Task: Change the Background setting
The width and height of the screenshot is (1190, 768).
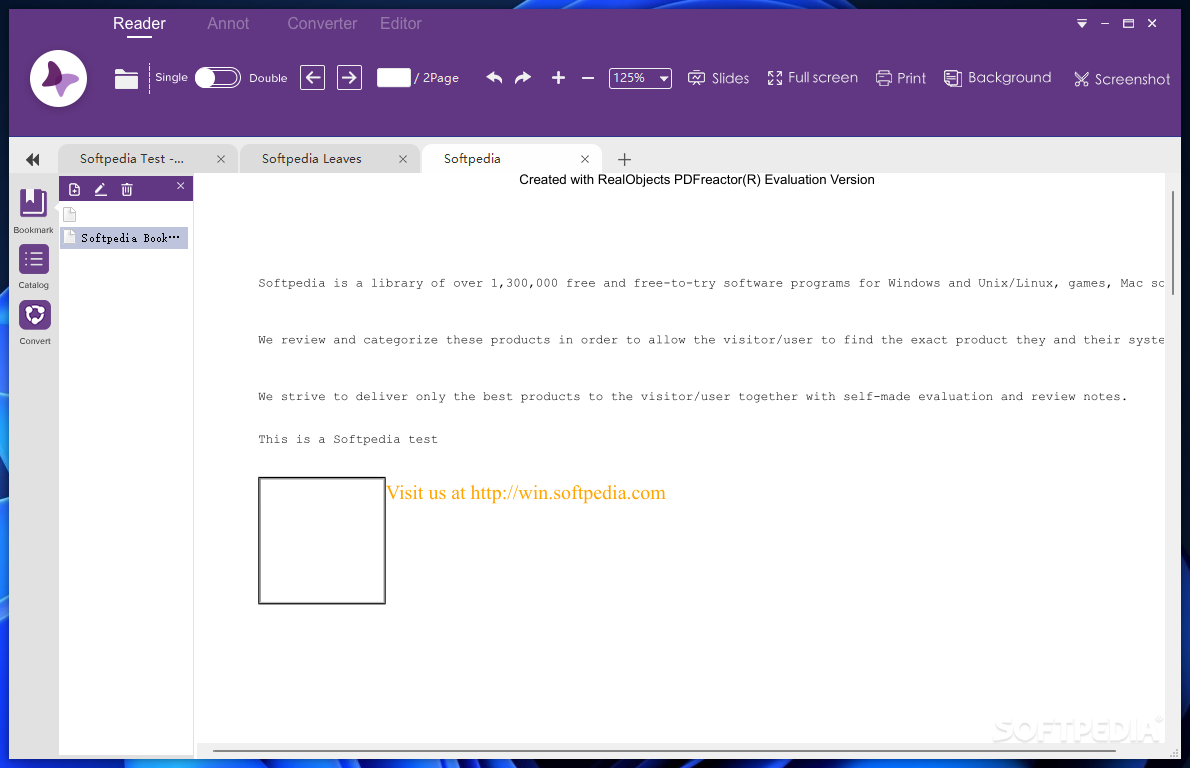Action: [x=997, y=77]
